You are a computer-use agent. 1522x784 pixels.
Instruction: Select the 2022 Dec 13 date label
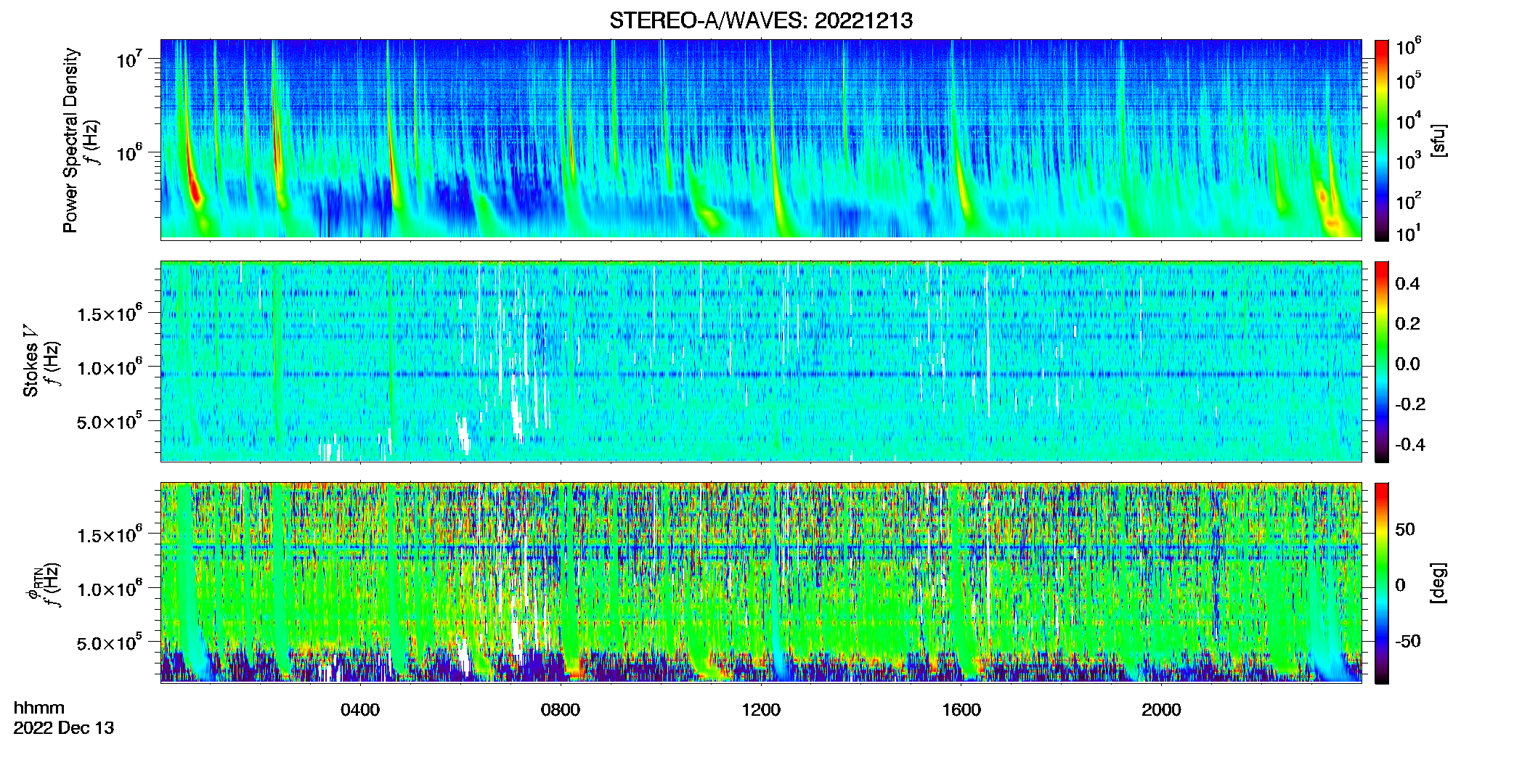point(64,728)
